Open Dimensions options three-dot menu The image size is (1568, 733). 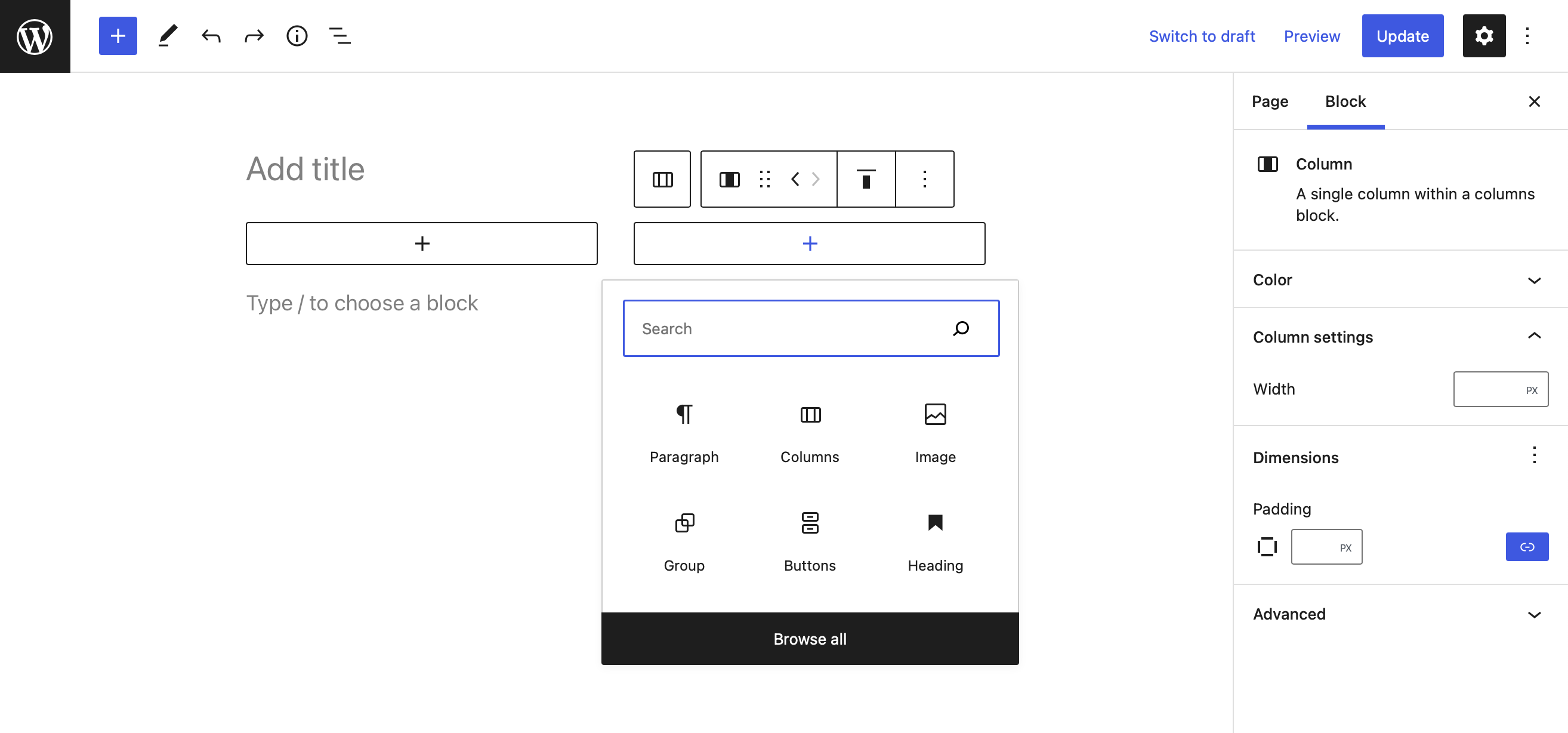(x=1534, y=455)
